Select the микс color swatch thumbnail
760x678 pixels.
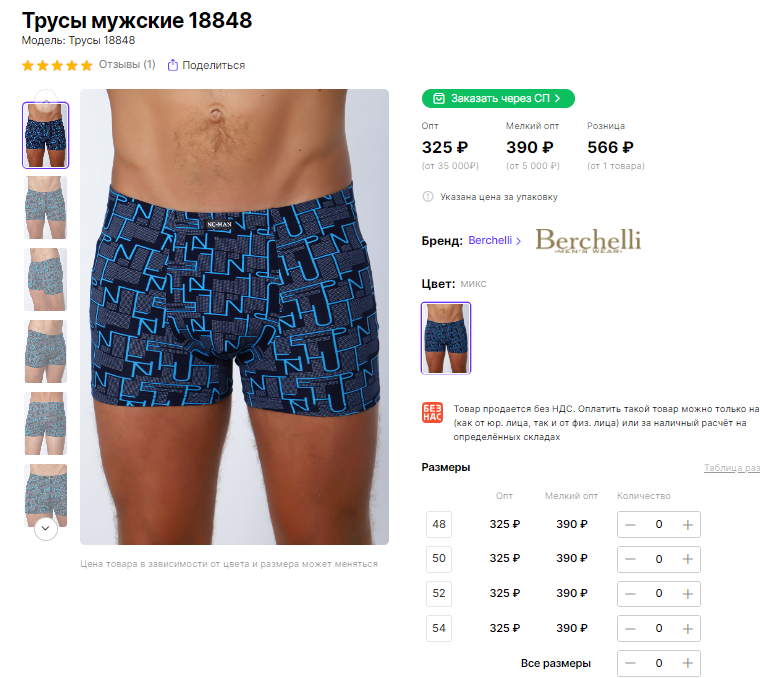click(x=446, y=338)
